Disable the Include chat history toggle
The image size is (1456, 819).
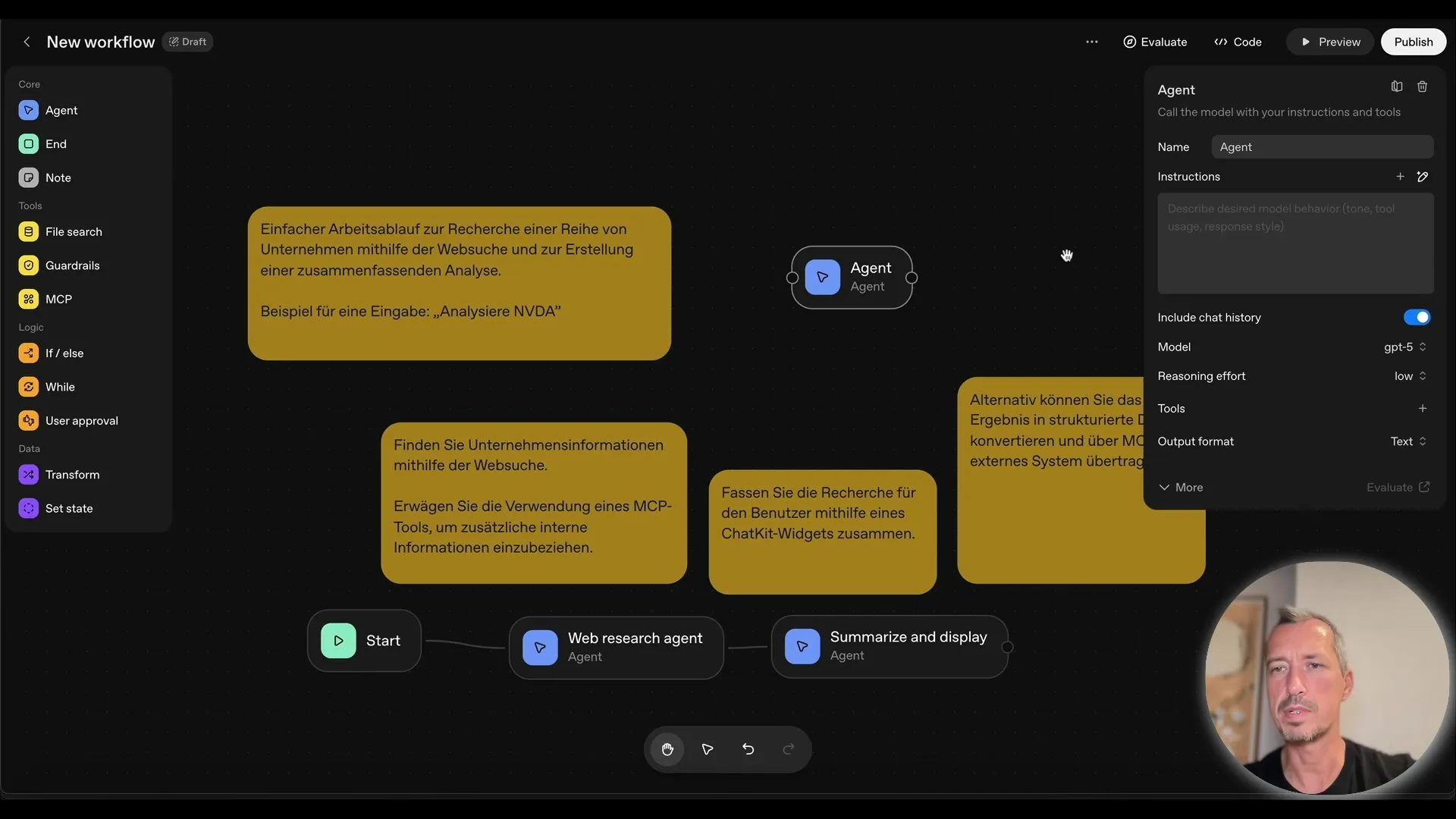coord(1416,317)
